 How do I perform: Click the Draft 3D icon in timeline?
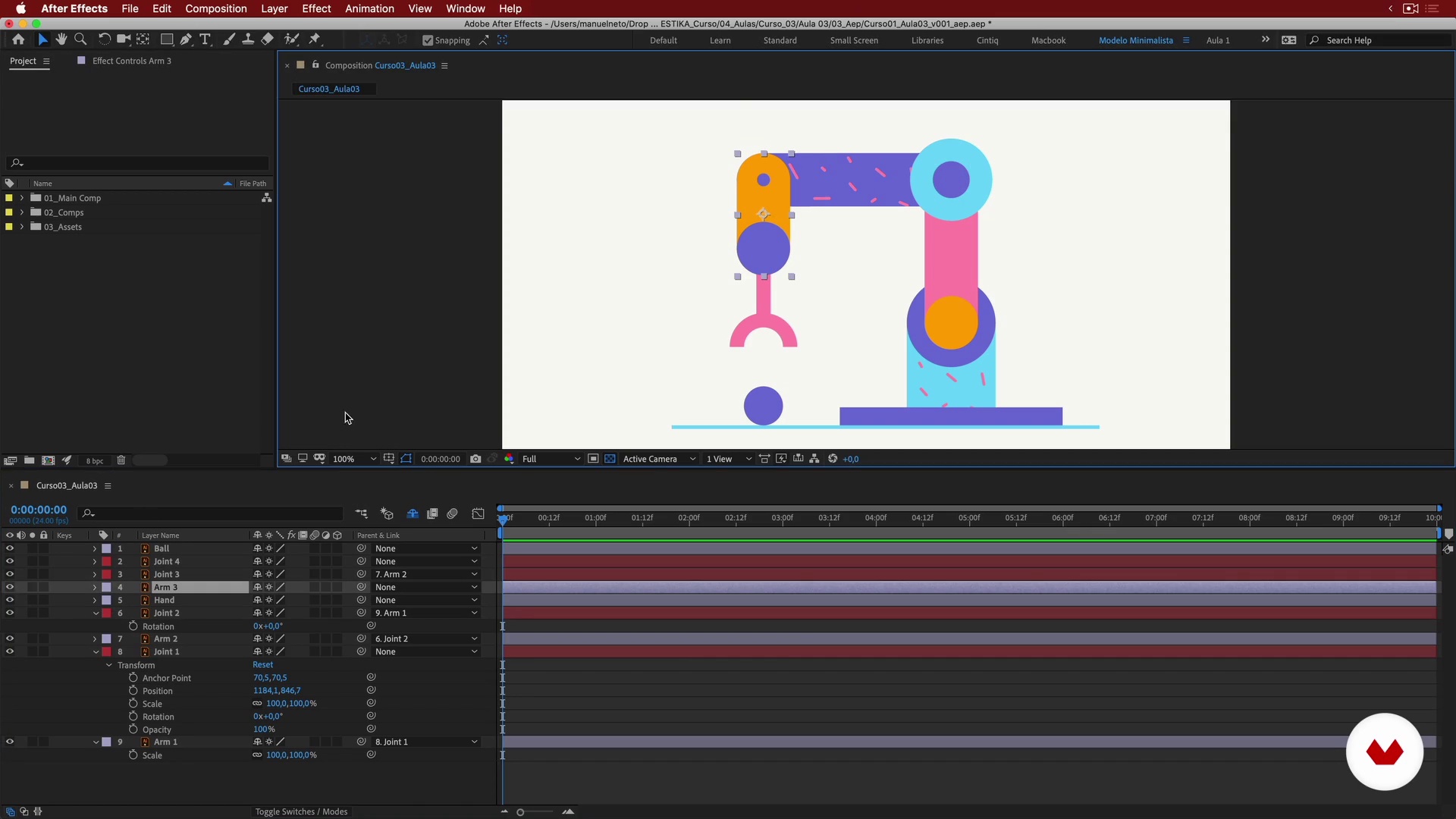(x=387, y=514)
